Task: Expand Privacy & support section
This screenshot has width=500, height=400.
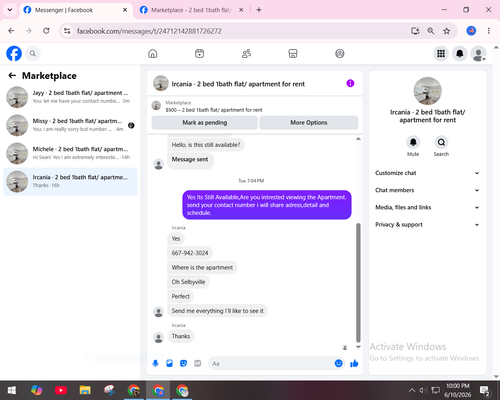Action: [x=427, y=225]
